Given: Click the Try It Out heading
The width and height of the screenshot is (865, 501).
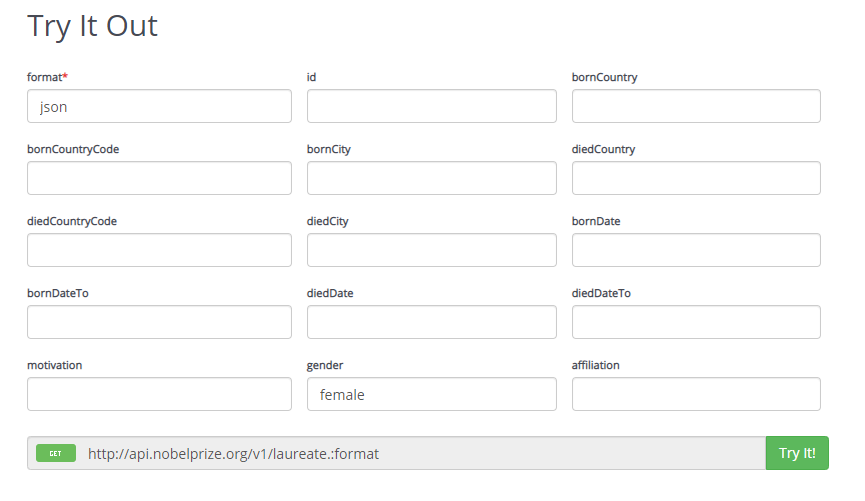Looking at the screenshot, I should click(x=92, y=26).
